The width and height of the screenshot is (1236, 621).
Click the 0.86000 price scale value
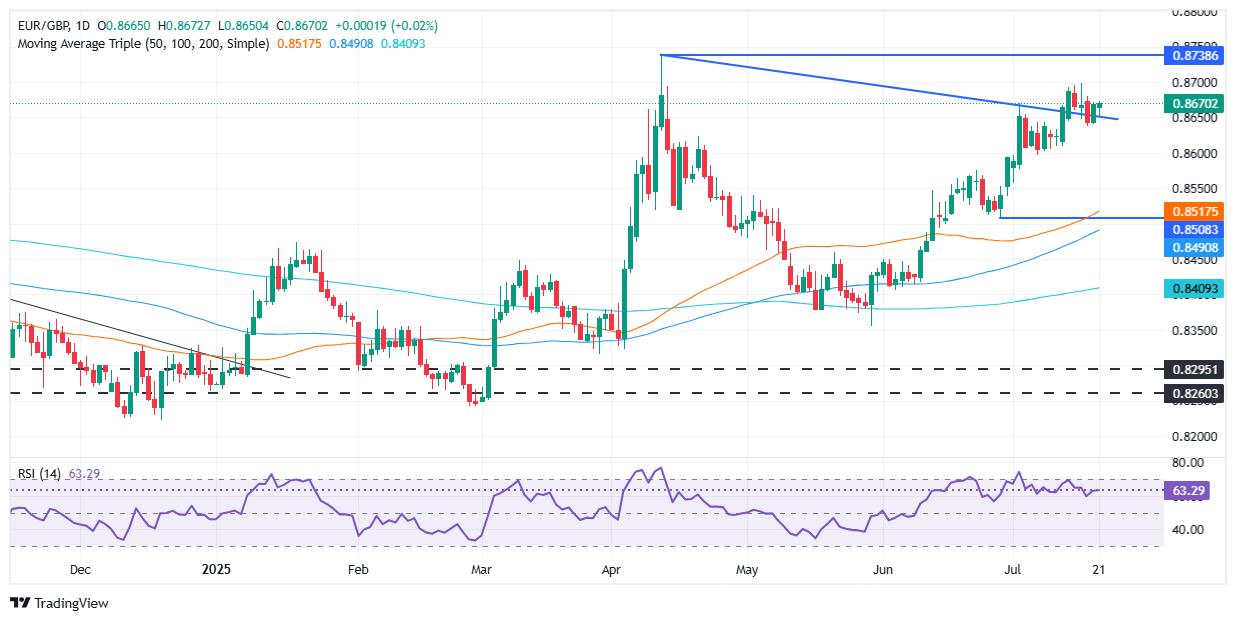point(1193,153)
